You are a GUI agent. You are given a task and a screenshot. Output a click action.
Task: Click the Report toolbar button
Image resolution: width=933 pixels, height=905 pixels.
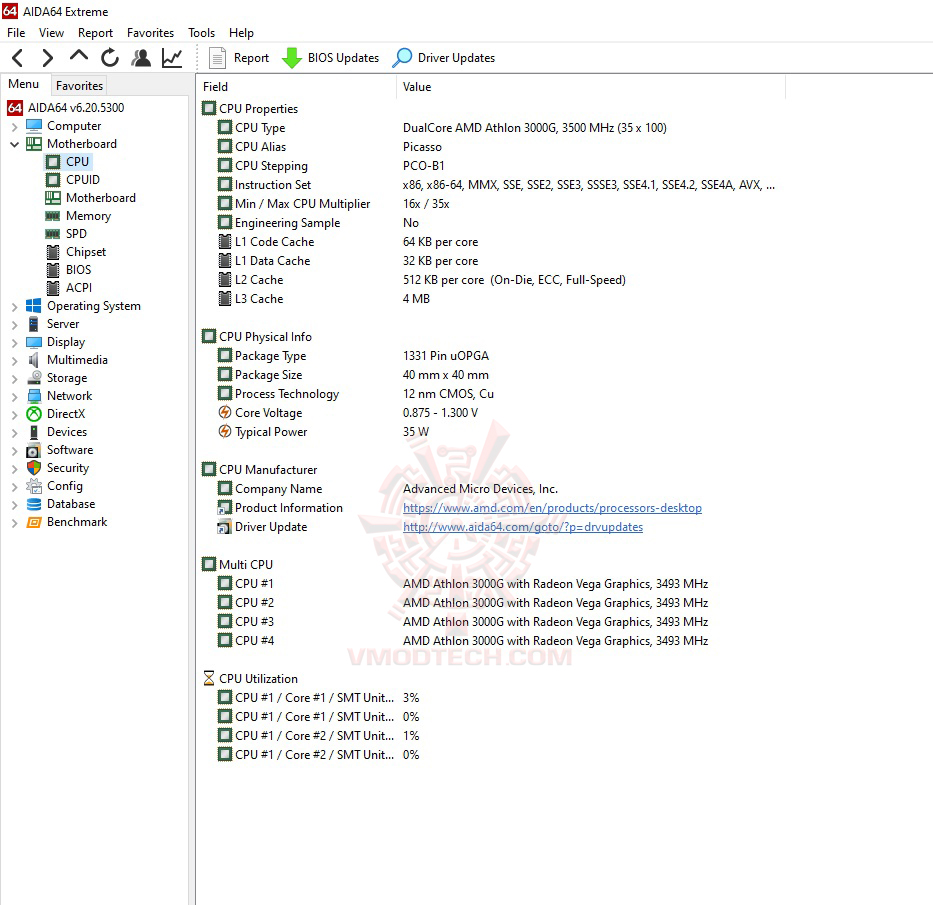tap(239, 58)
